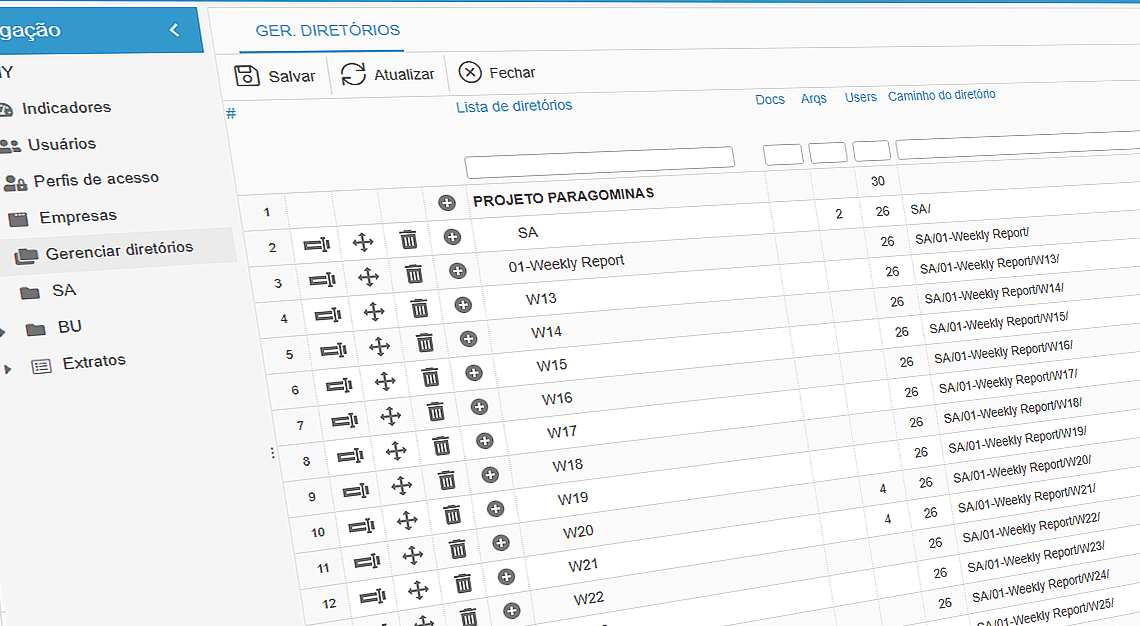
Task: Close the screen with Fechar
Action: click(497, 72)
